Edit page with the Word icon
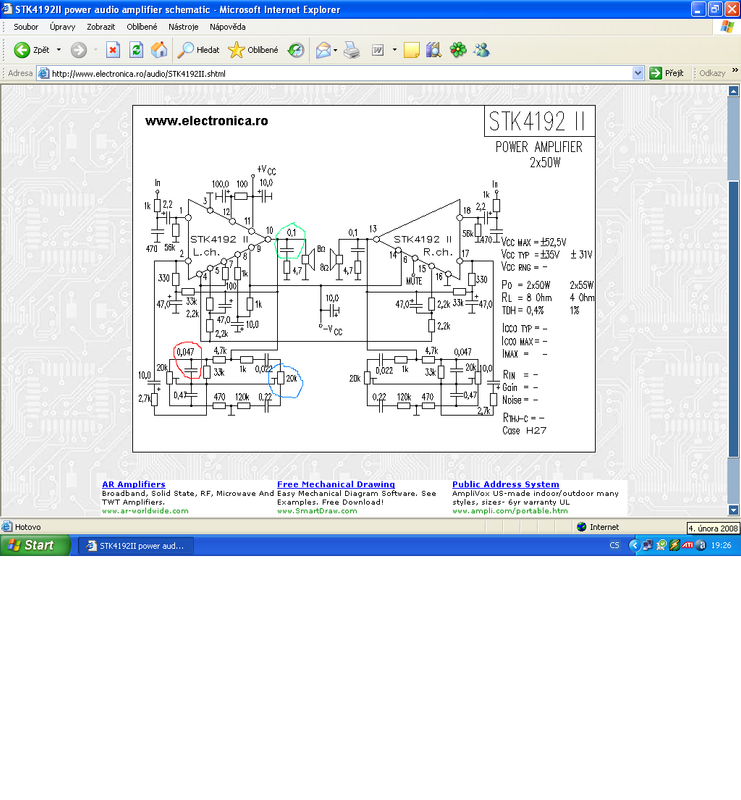This screenshot has width=741, height=800. click(x=378, y=50)
